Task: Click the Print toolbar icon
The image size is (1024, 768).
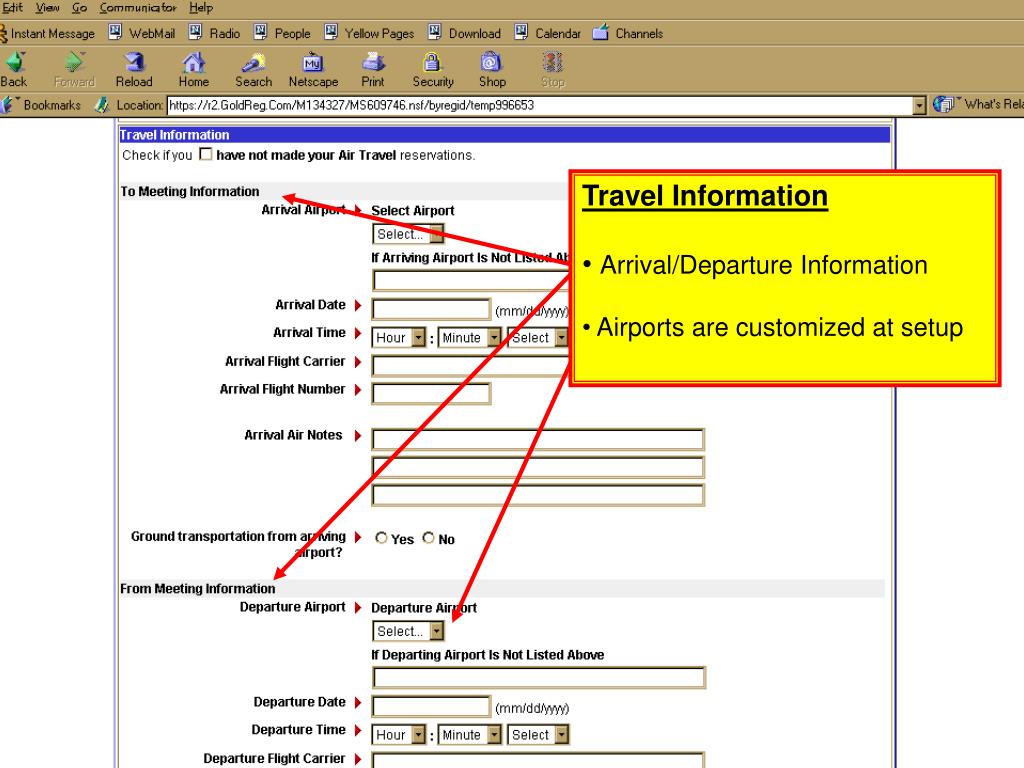Action: coord(373,69)
